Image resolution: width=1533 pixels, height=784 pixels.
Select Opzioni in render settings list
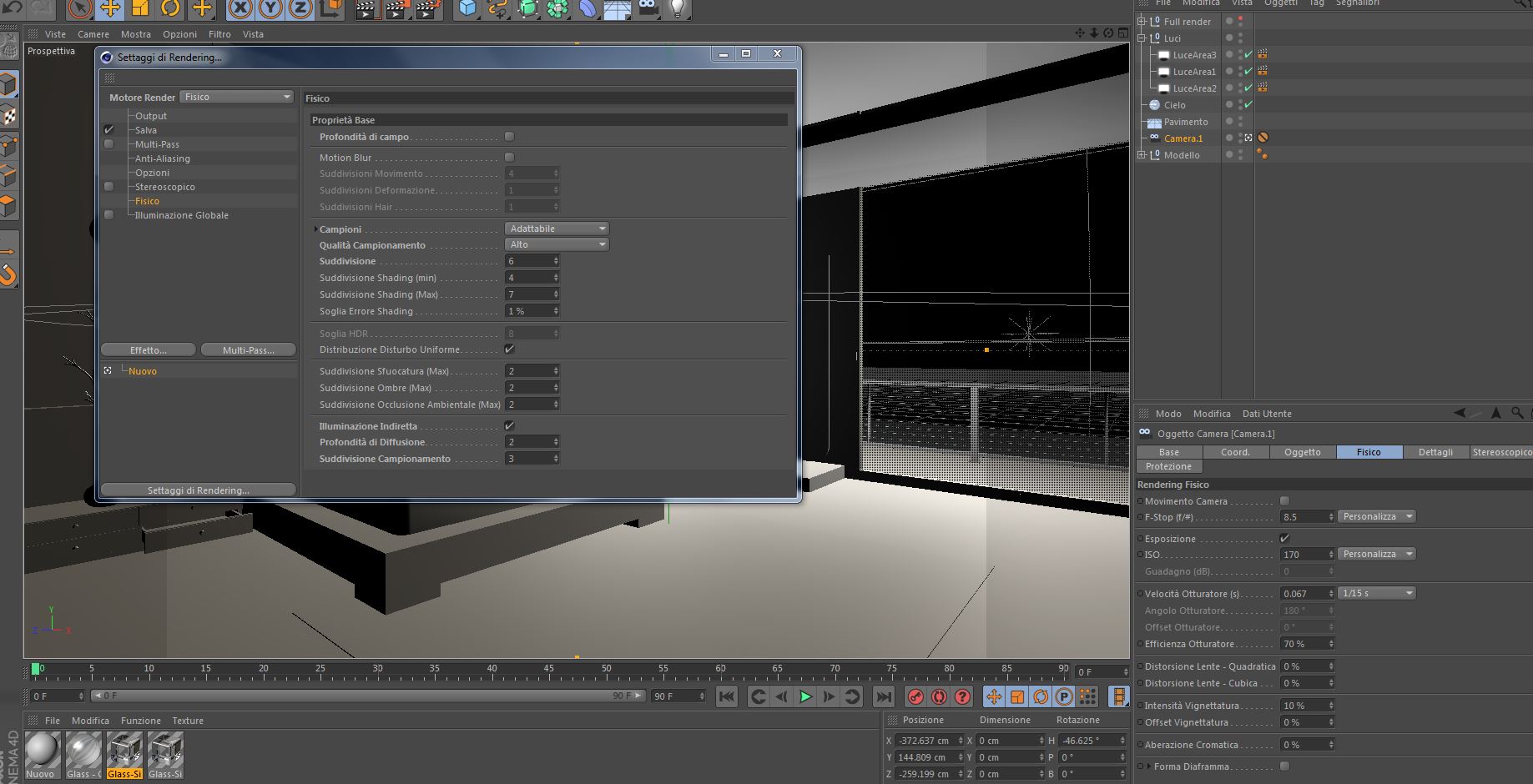[153, 173]
